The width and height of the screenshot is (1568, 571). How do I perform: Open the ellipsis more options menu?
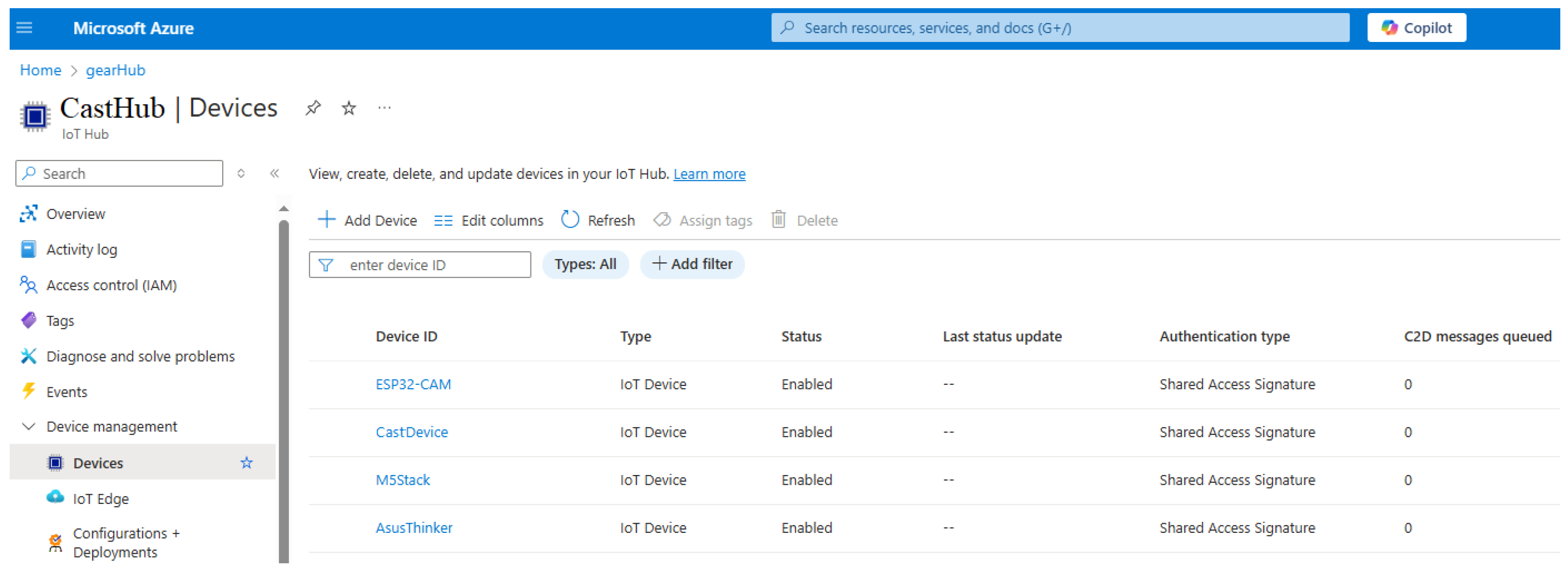(x=384, y=108)
